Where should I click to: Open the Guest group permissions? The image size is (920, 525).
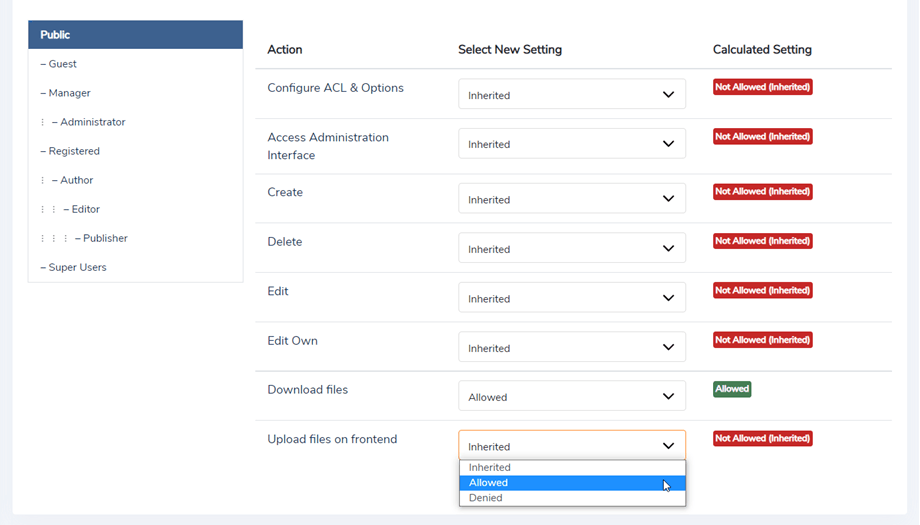[x=62, y=64]
